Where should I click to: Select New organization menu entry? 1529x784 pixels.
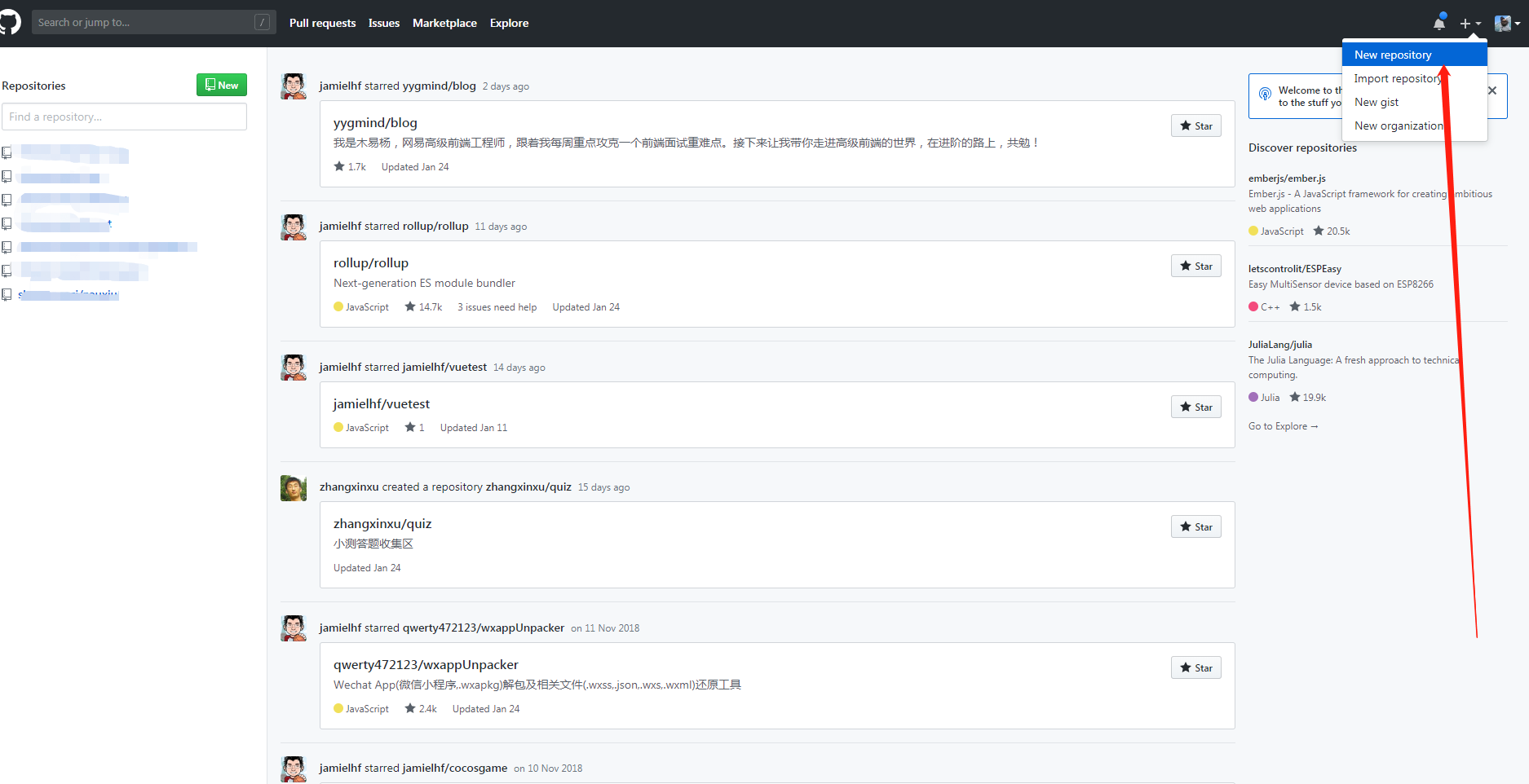pos(1415,126)
